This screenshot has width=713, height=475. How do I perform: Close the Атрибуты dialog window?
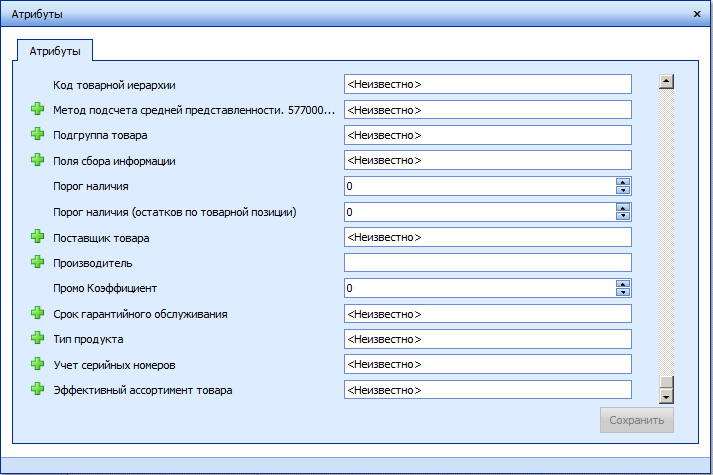696,14
